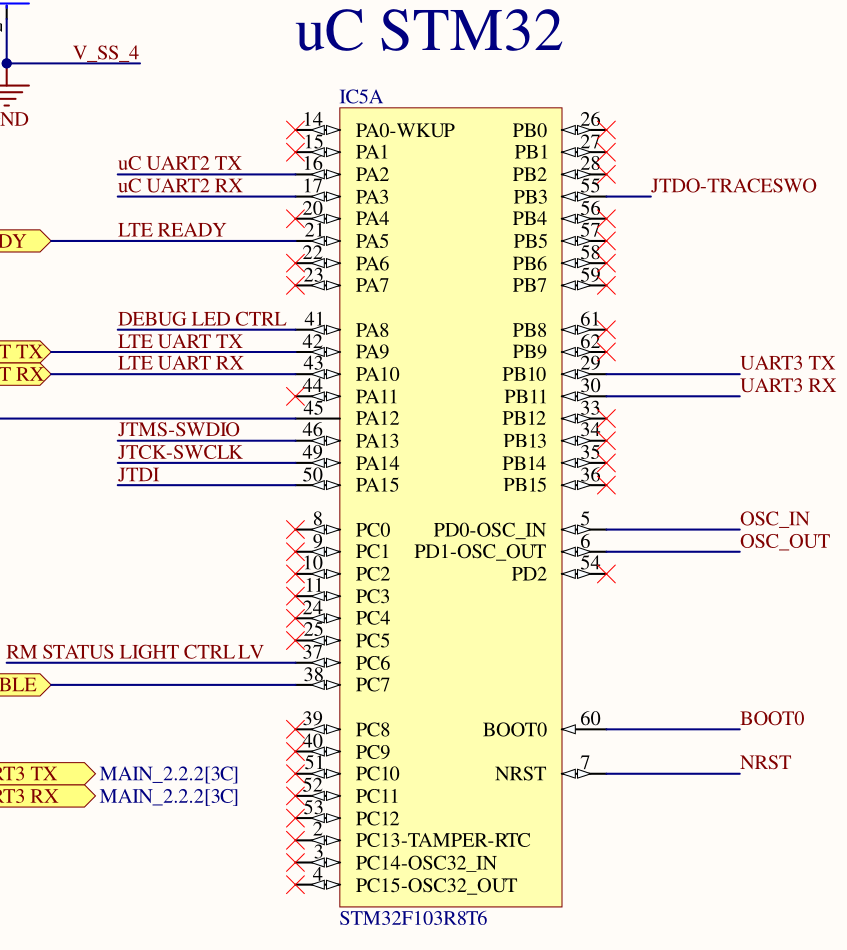The image size is (847, 950).
Task: Select the no-connect marker at pin 27 PB1
Action: (x=606, y=152)
